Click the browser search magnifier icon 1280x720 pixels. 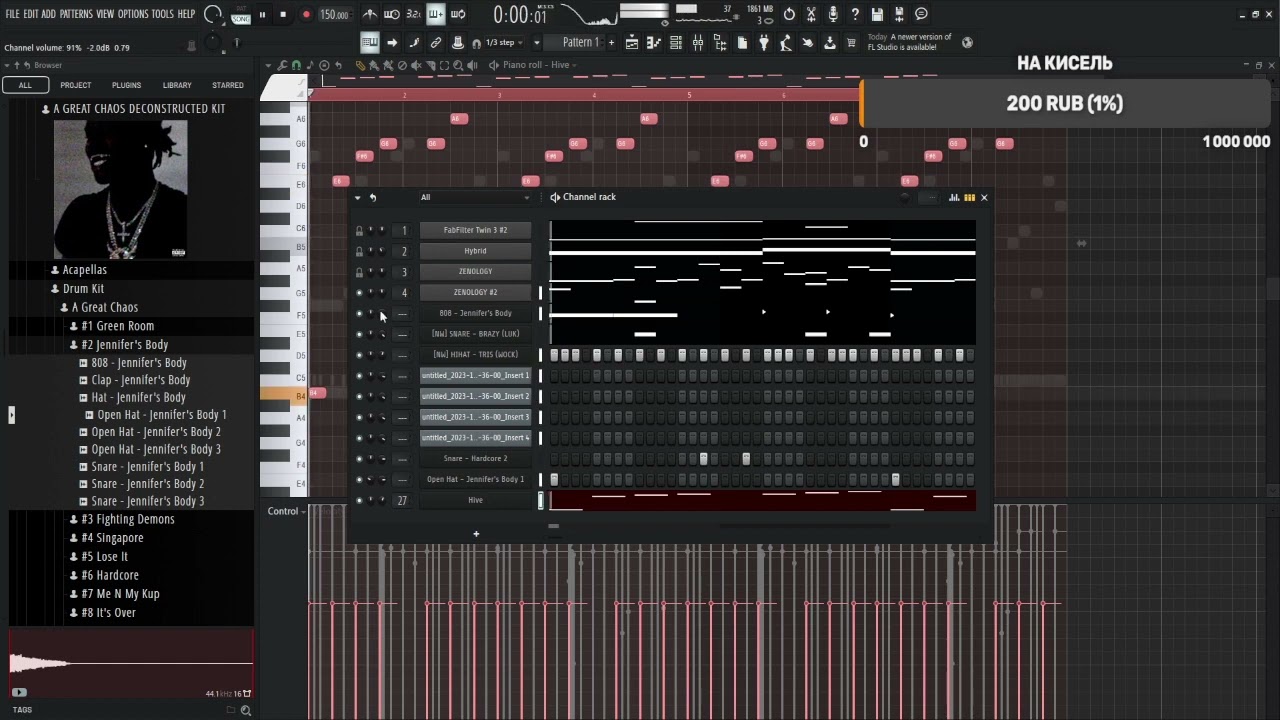(246, 710)
